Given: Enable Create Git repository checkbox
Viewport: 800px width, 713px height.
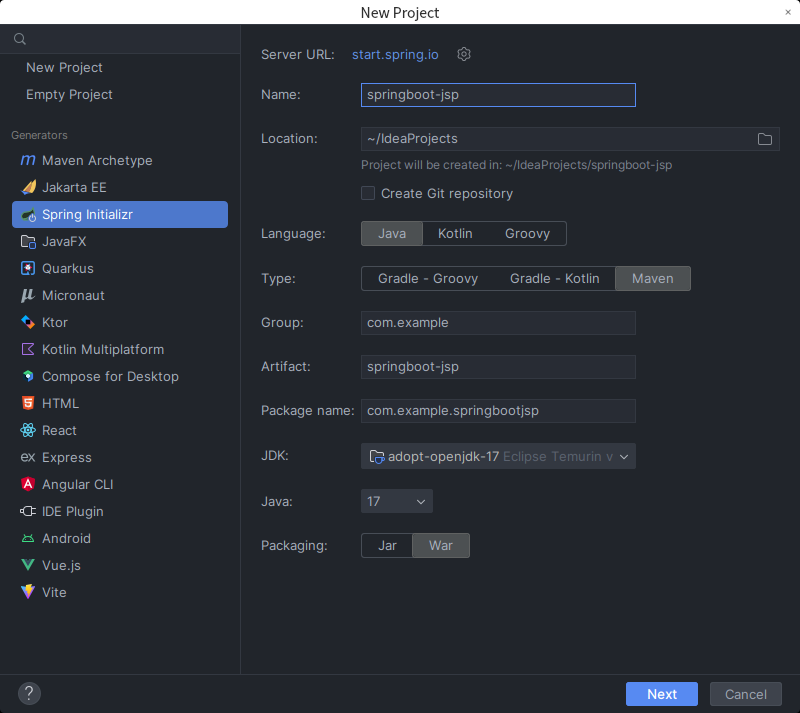Looking at the screenshot, I should [x=369, y=194].
